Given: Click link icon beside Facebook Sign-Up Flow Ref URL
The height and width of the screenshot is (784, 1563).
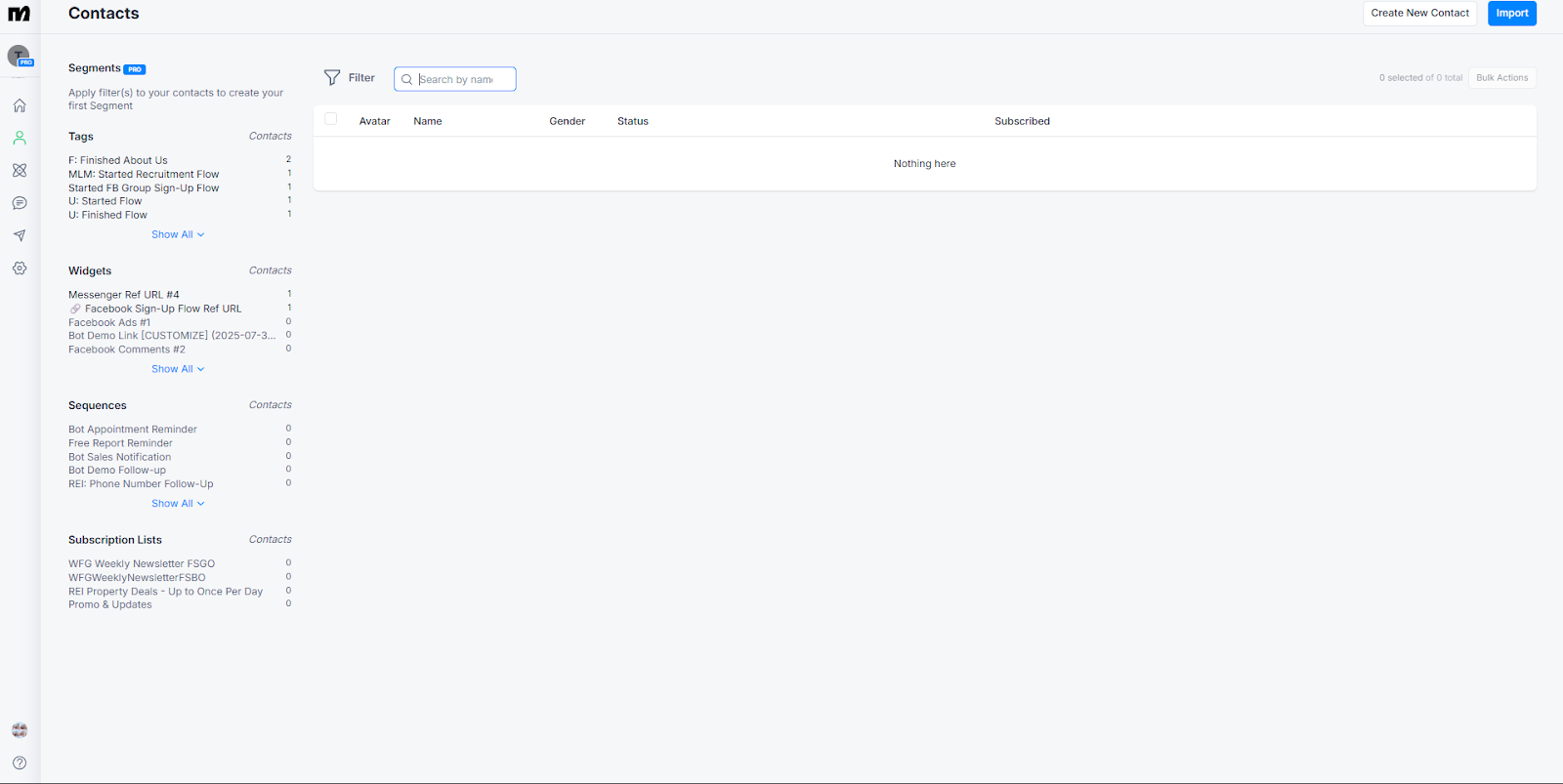Looking at the screenshot, I should click(75, 309).
